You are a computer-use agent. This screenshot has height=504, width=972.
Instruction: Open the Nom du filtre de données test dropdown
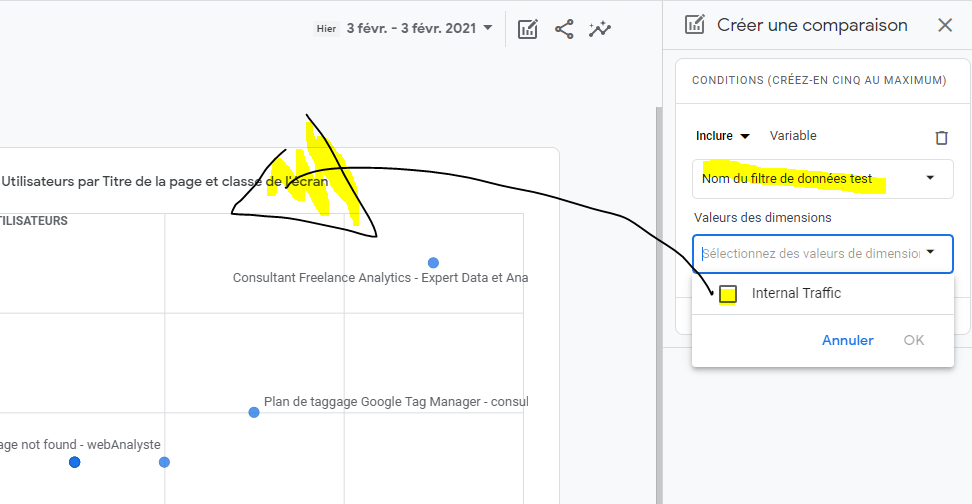[822, 179]
